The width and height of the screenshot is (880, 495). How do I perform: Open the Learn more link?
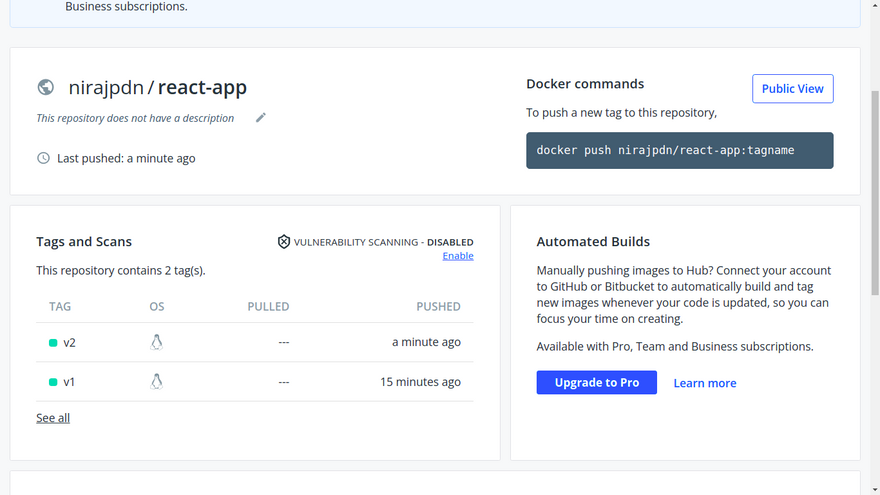pyautogui.click(x=704, y=383)
